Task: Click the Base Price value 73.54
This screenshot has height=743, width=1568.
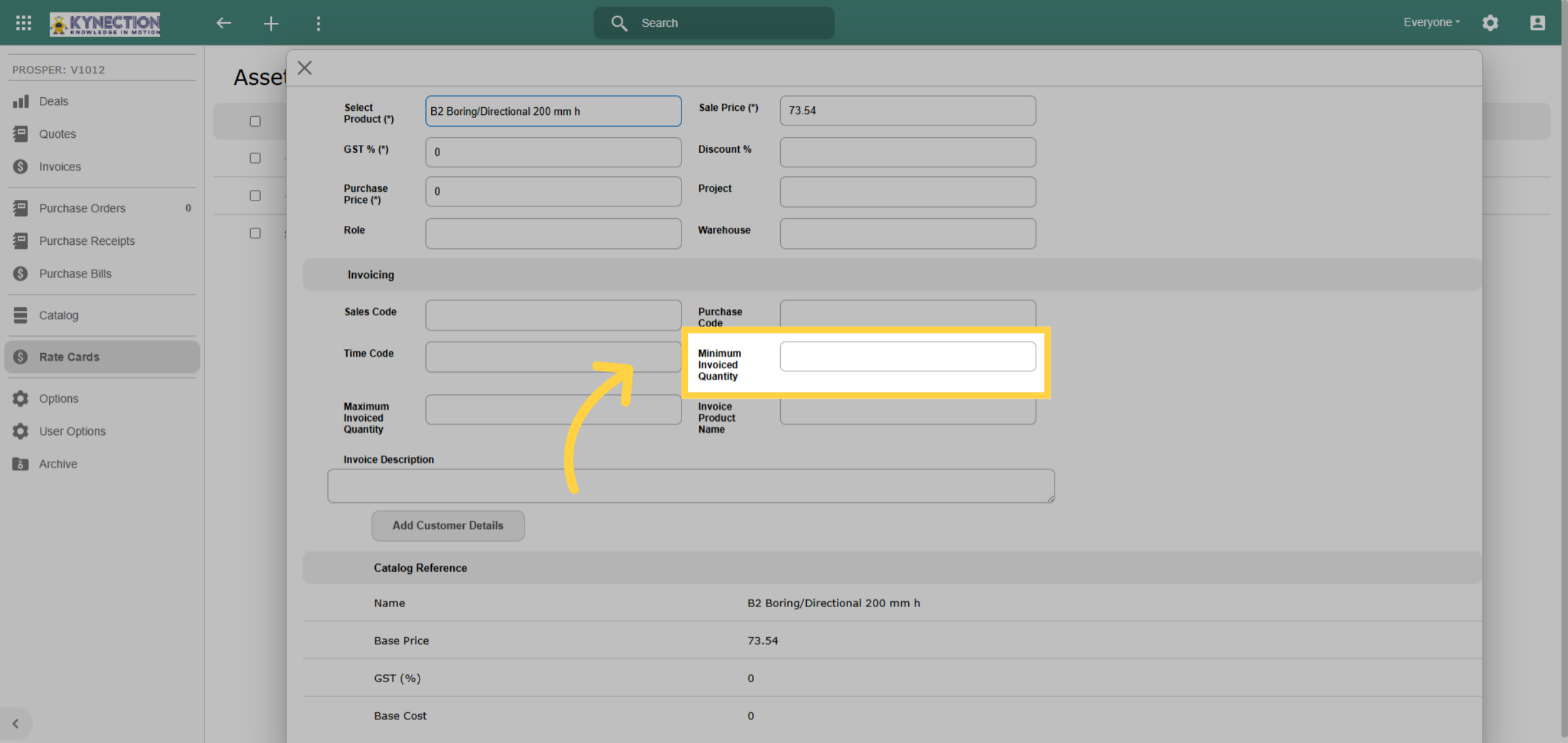Action: (762, 641)
